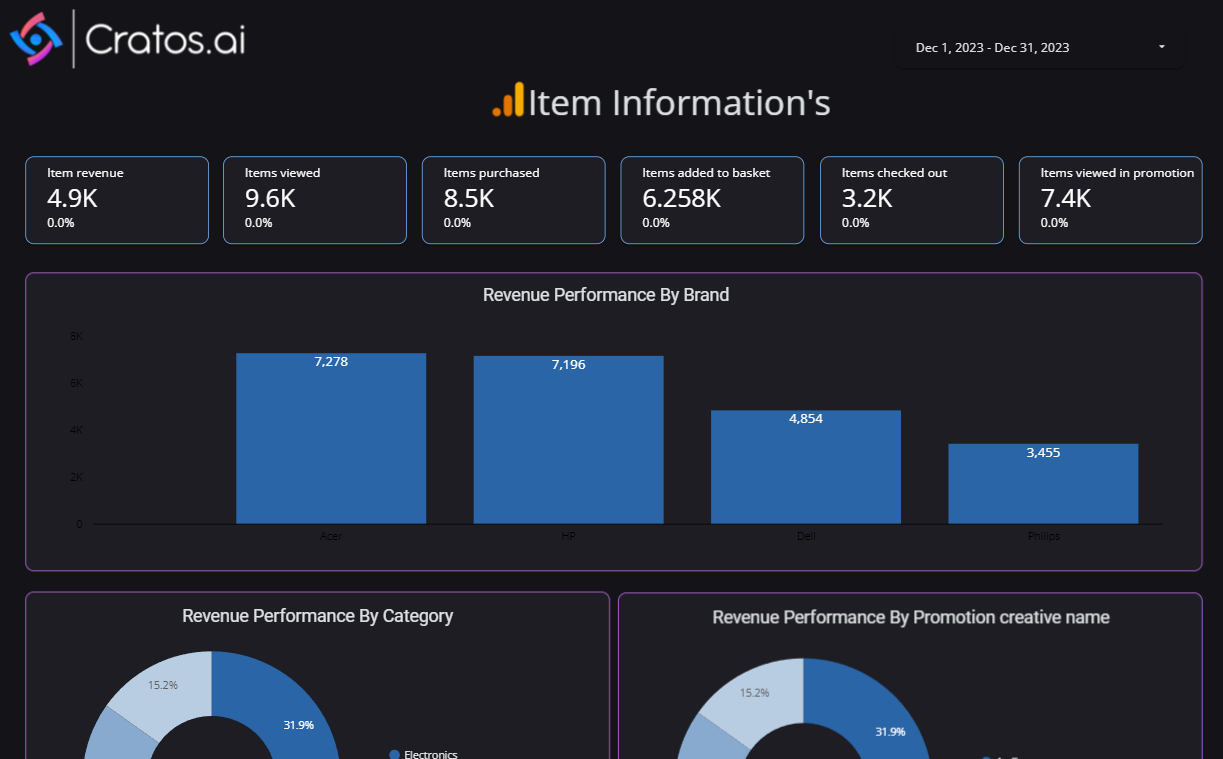
Task: Click the Cratos.ai brand name text
Action: point(165,40)
